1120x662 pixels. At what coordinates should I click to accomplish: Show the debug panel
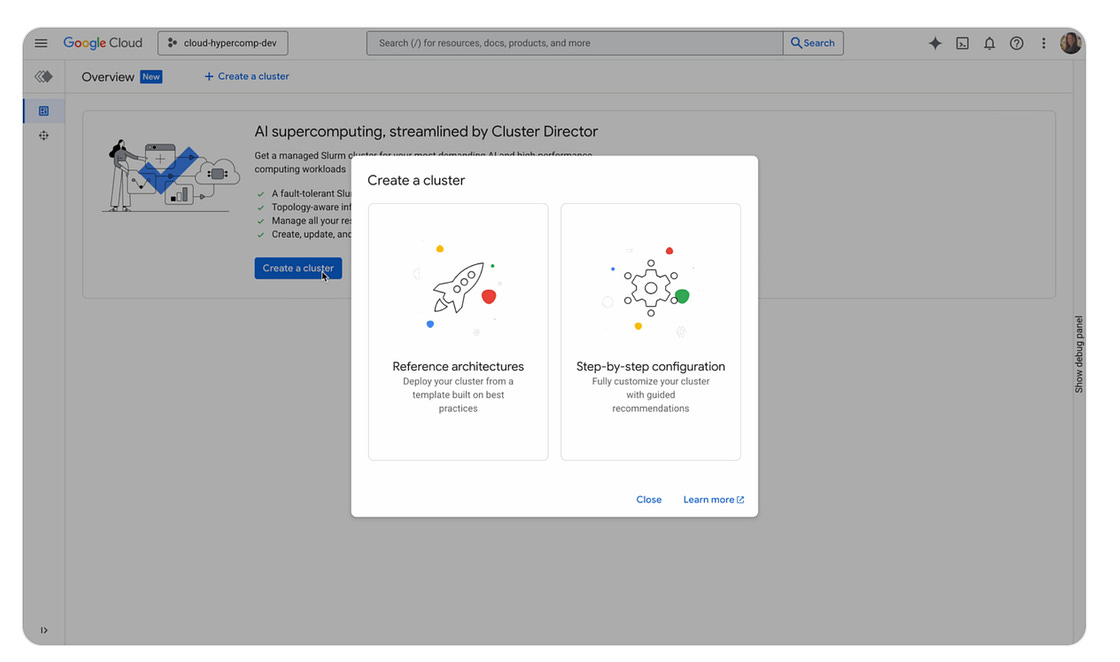point(1079,354)
